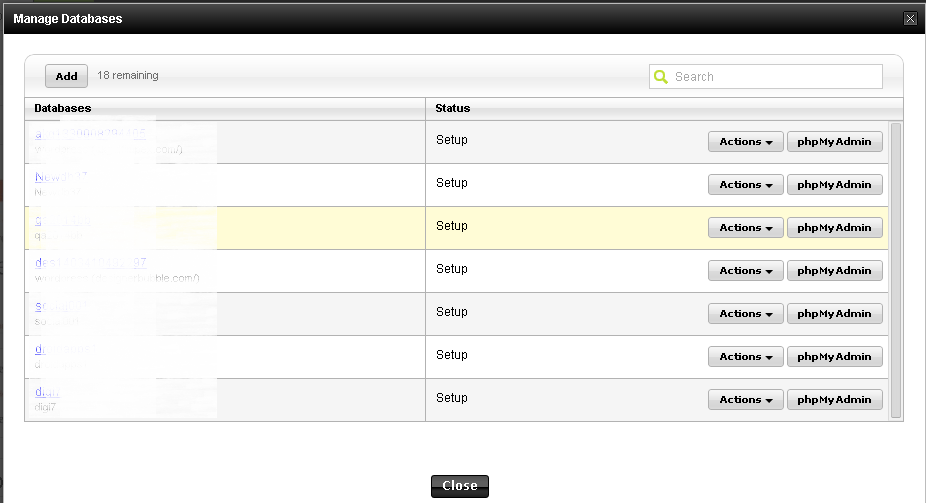This screenshot has height=503, width=926.
Task: Open phpMyAdmin in the sixth row
Action: pos(835,357)
